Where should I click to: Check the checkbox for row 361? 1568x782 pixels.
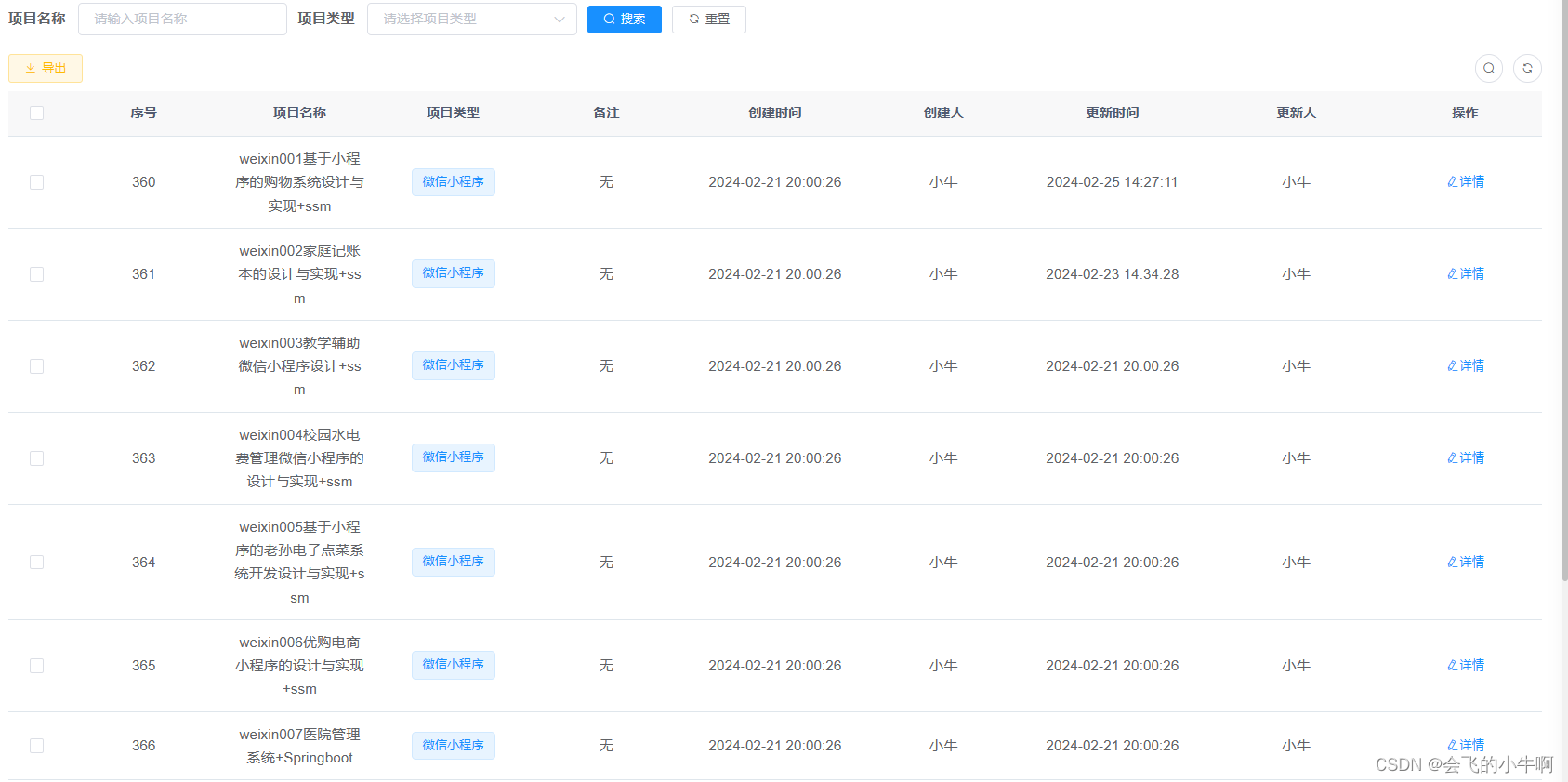pyautogui.click(x=36, y=274)
